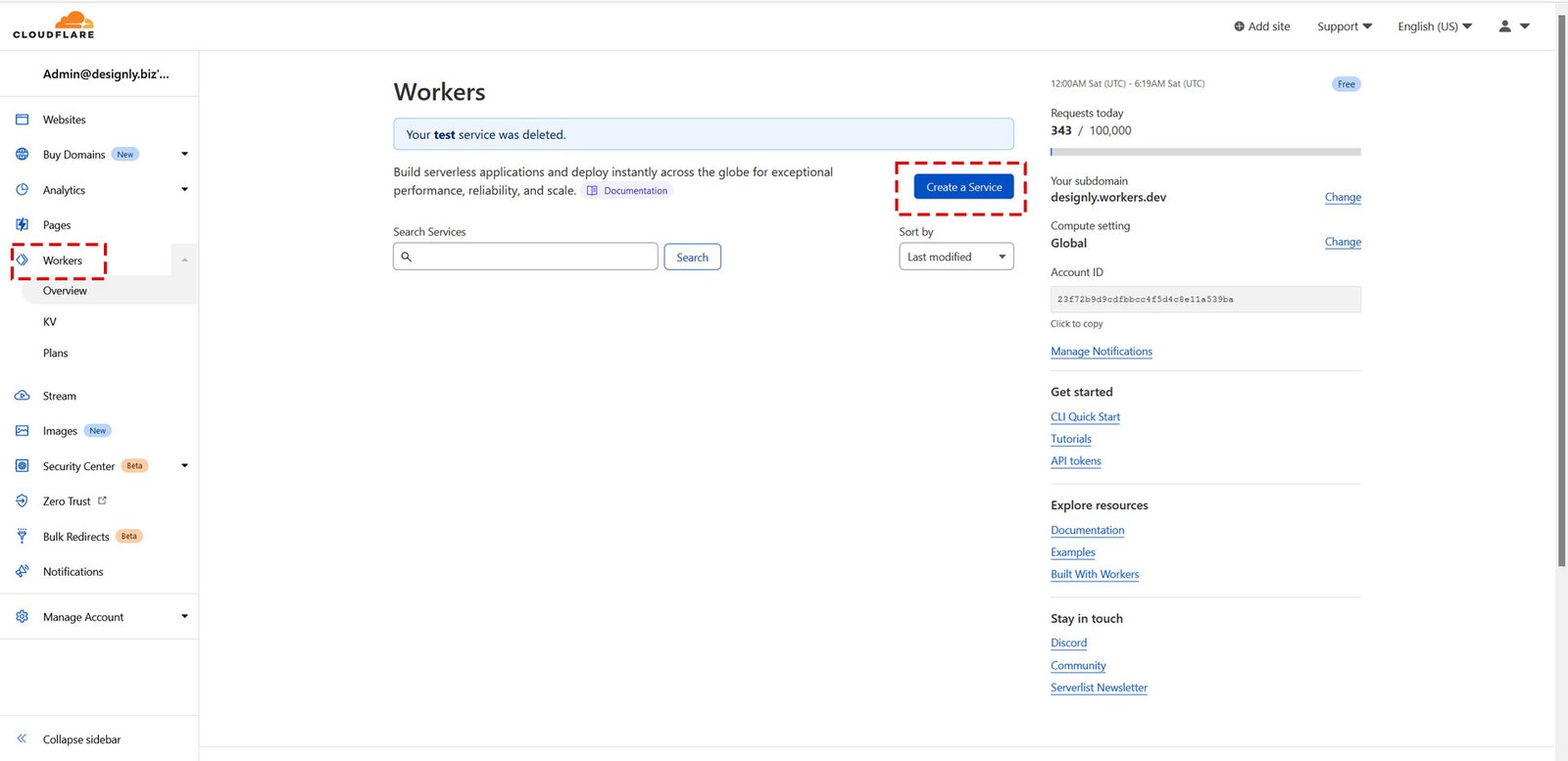Expand the Security Center submenu arrow
Screen dimensions: 1568x761
point(184,466)
